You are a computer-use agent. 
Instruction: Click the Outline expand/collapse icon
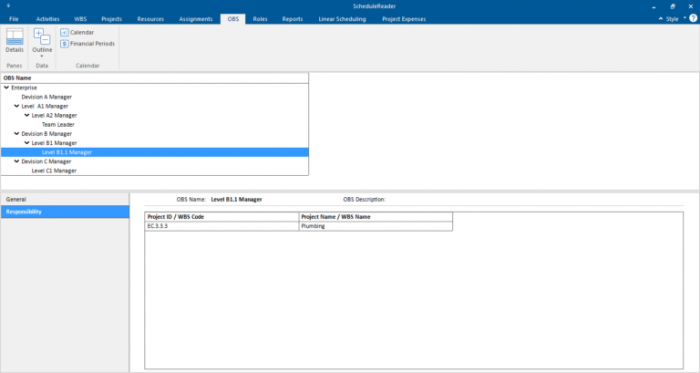point(42,37)
